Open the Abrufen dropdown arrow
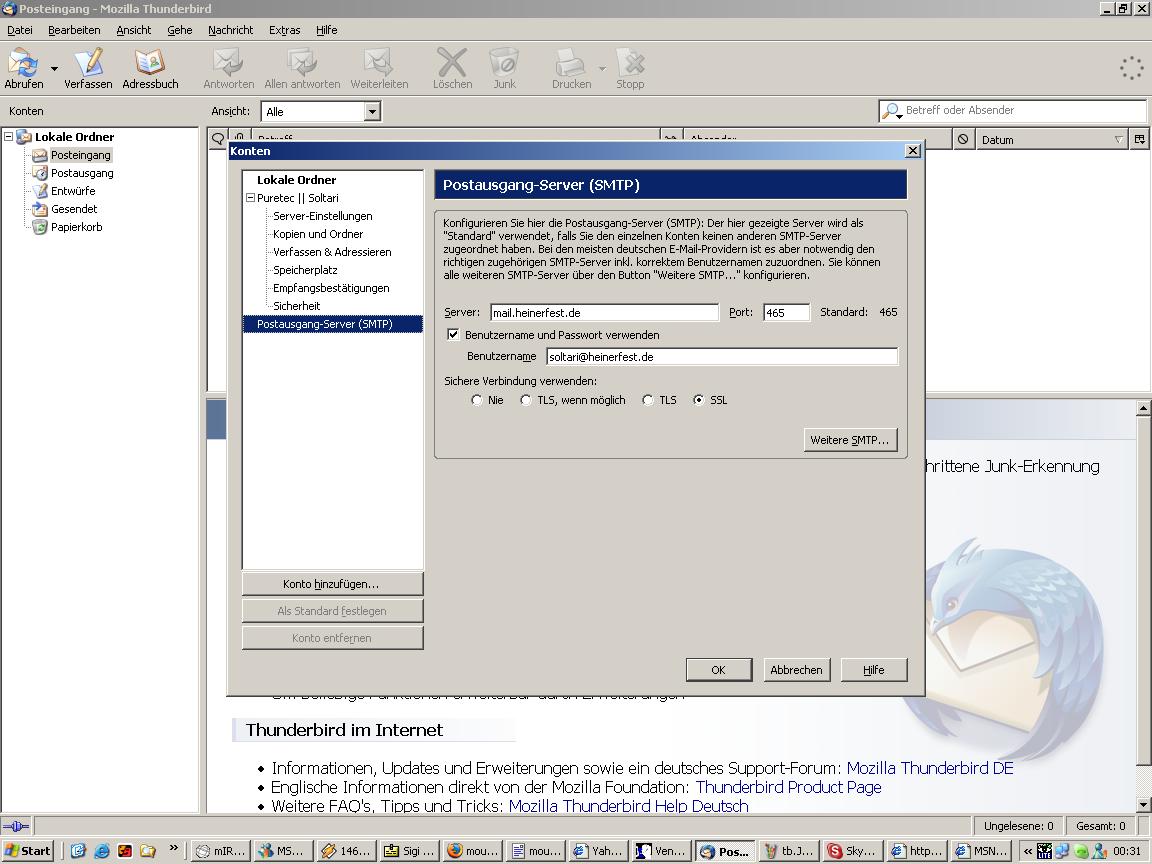 54,68
